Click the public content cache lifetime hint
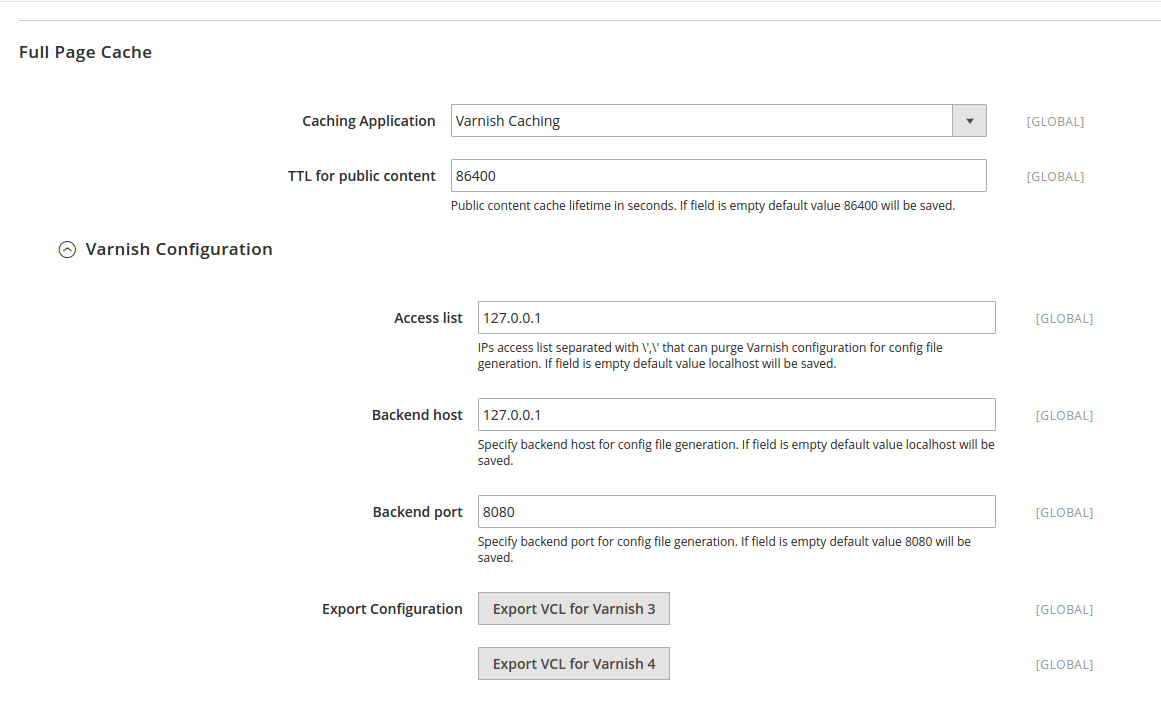 coord(703,205)
